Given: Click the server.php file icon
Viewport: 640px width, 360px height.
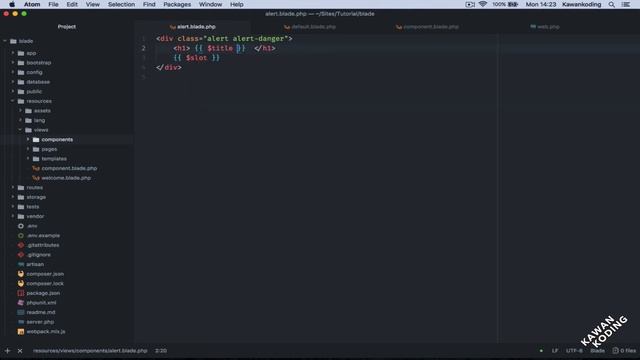Looking at the screenshot, I should 21,322.
